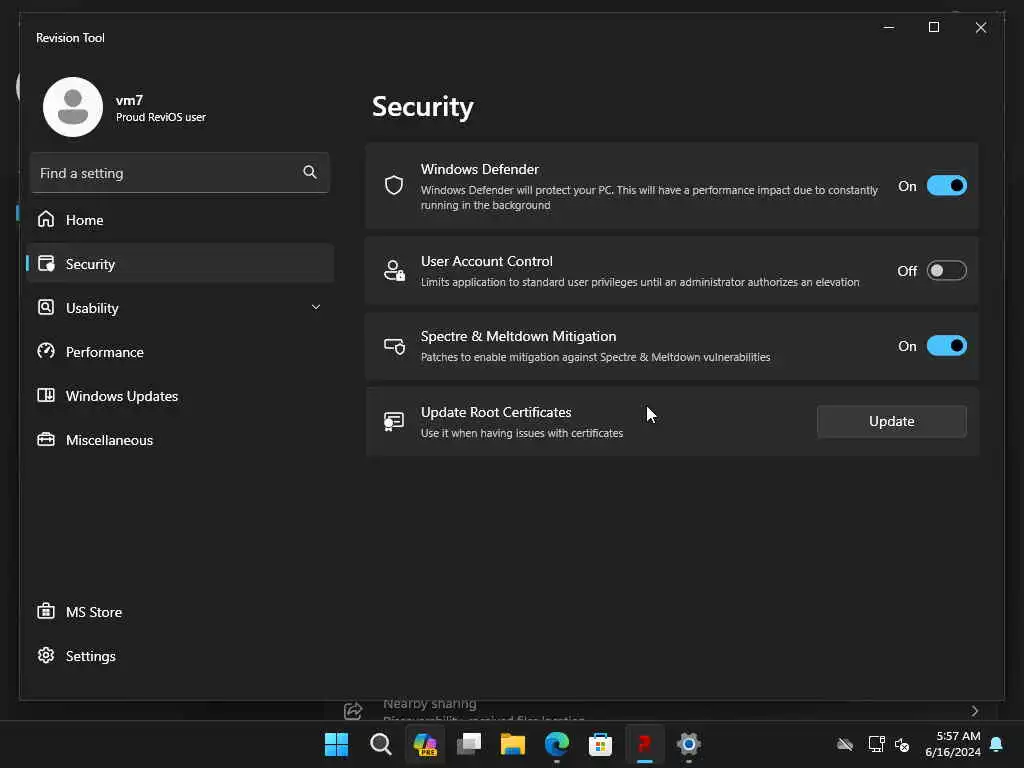Click the MS Store bag icon
The height and width of the screenshot is (768, 1024).
pos(46,611)
